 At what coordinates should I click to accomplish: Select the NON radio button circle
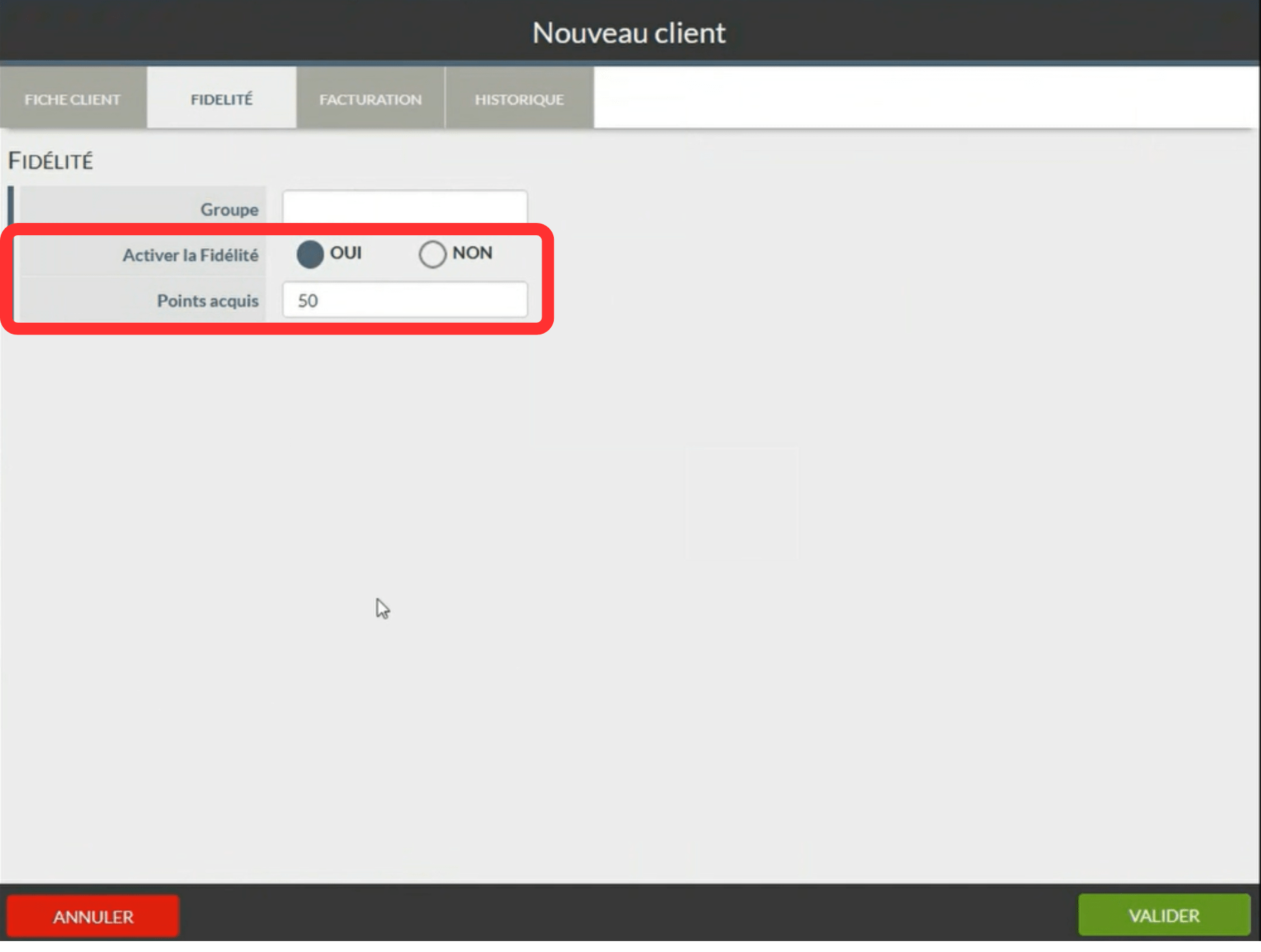432,254
